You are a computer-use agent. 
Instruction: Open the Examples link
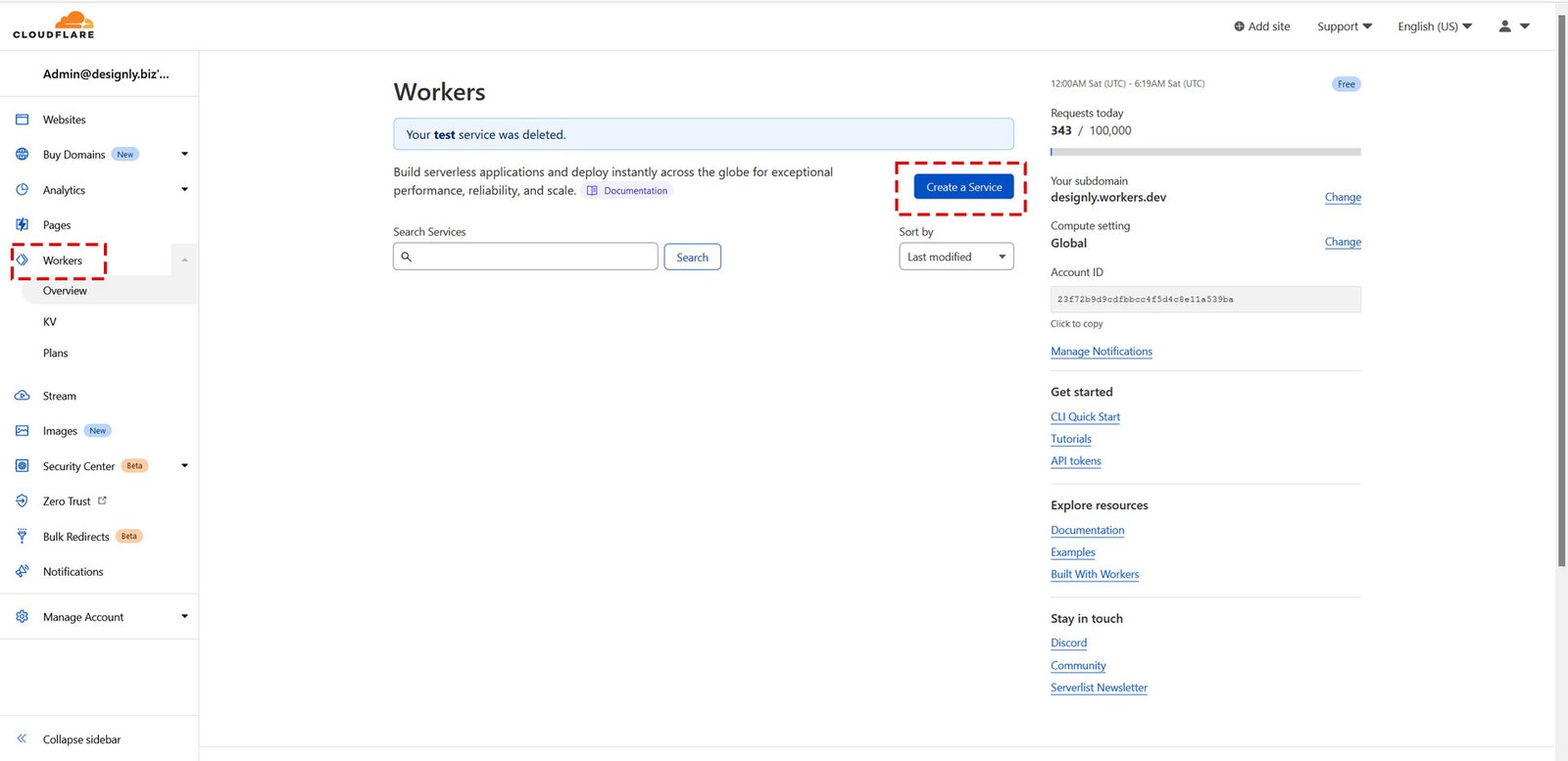(x=1073, y=552)
